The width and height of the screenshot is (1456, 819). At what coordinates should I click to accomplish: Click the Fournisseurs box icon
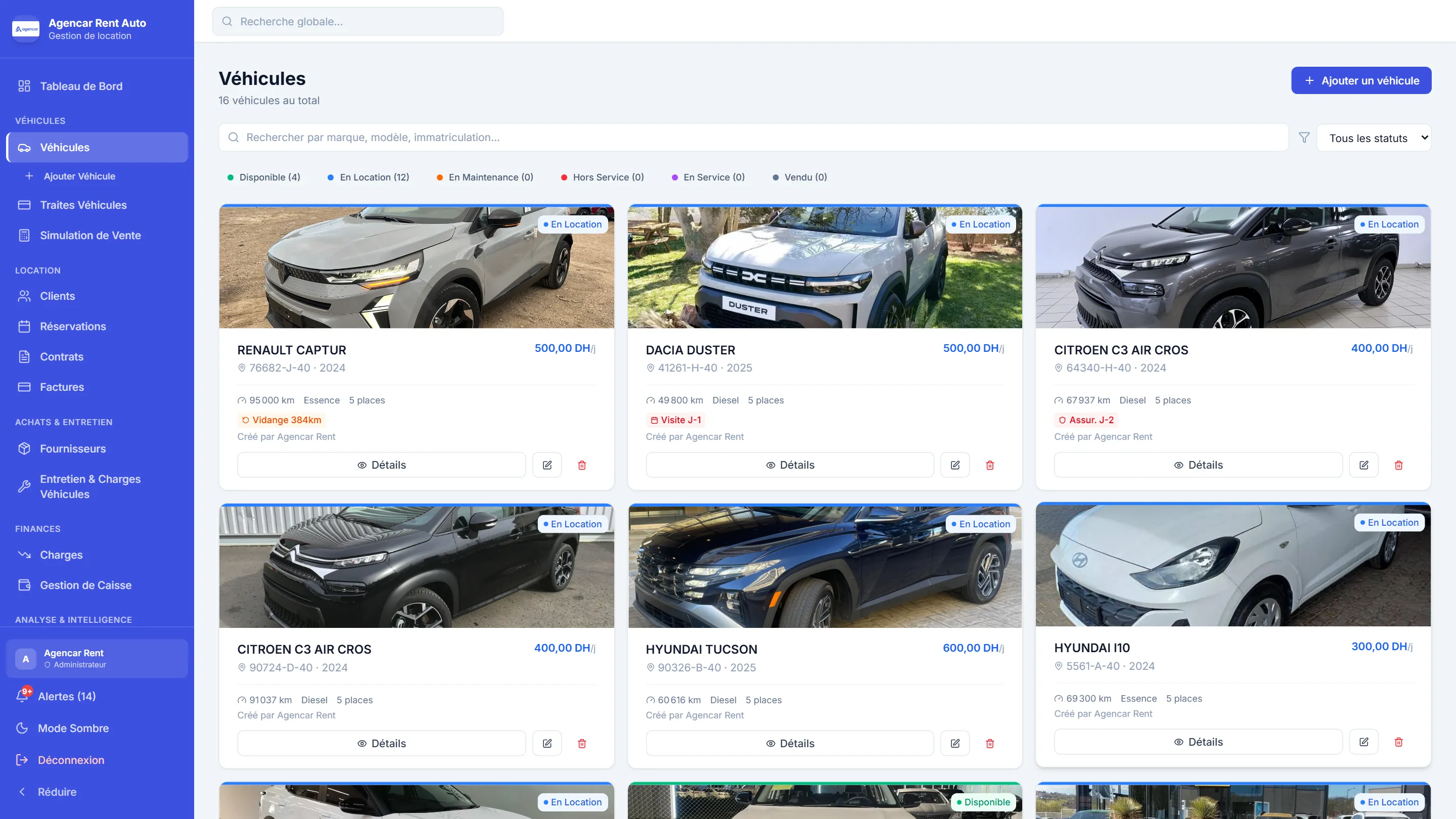tap(24, 448)
